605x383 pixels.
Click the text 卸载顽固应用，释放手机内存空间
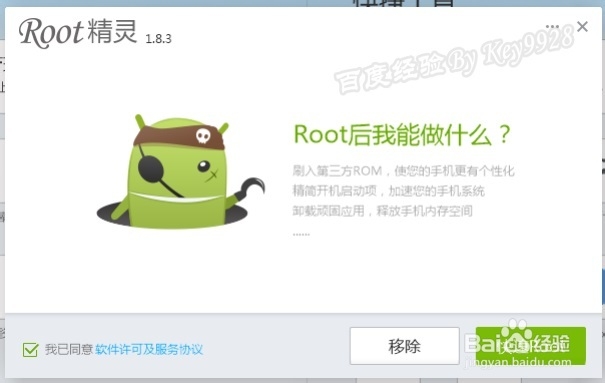382,211
